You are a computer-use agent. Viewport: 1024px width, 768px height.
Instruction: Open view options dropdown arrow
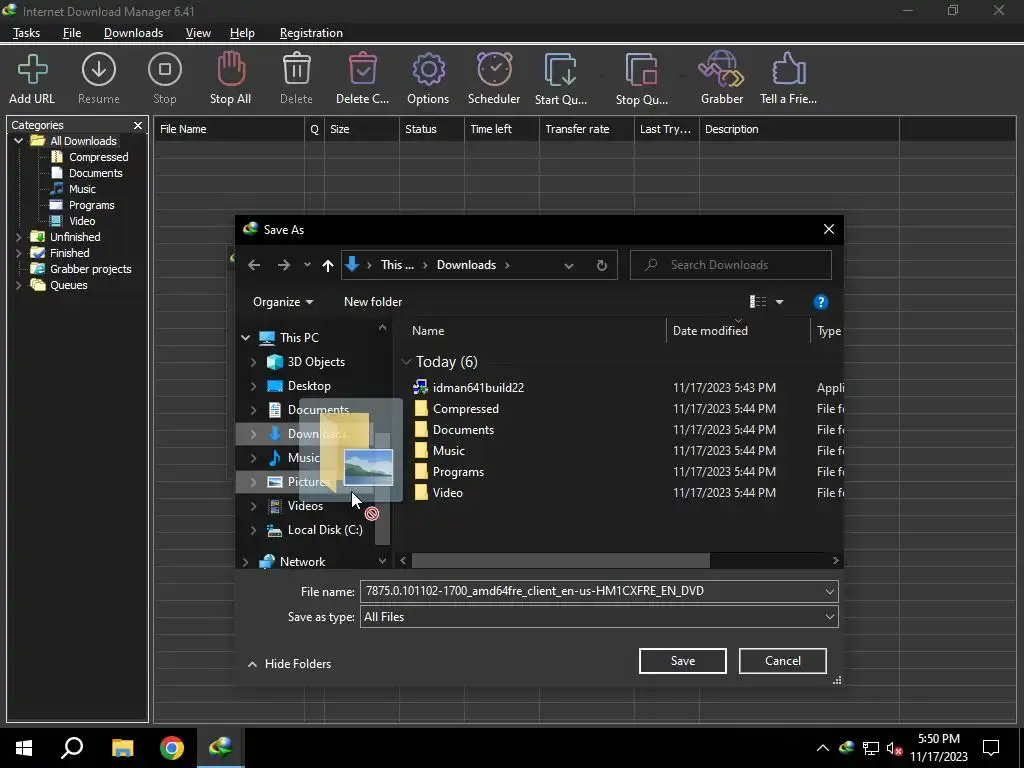pyautogui.click(x=779, y=302)
